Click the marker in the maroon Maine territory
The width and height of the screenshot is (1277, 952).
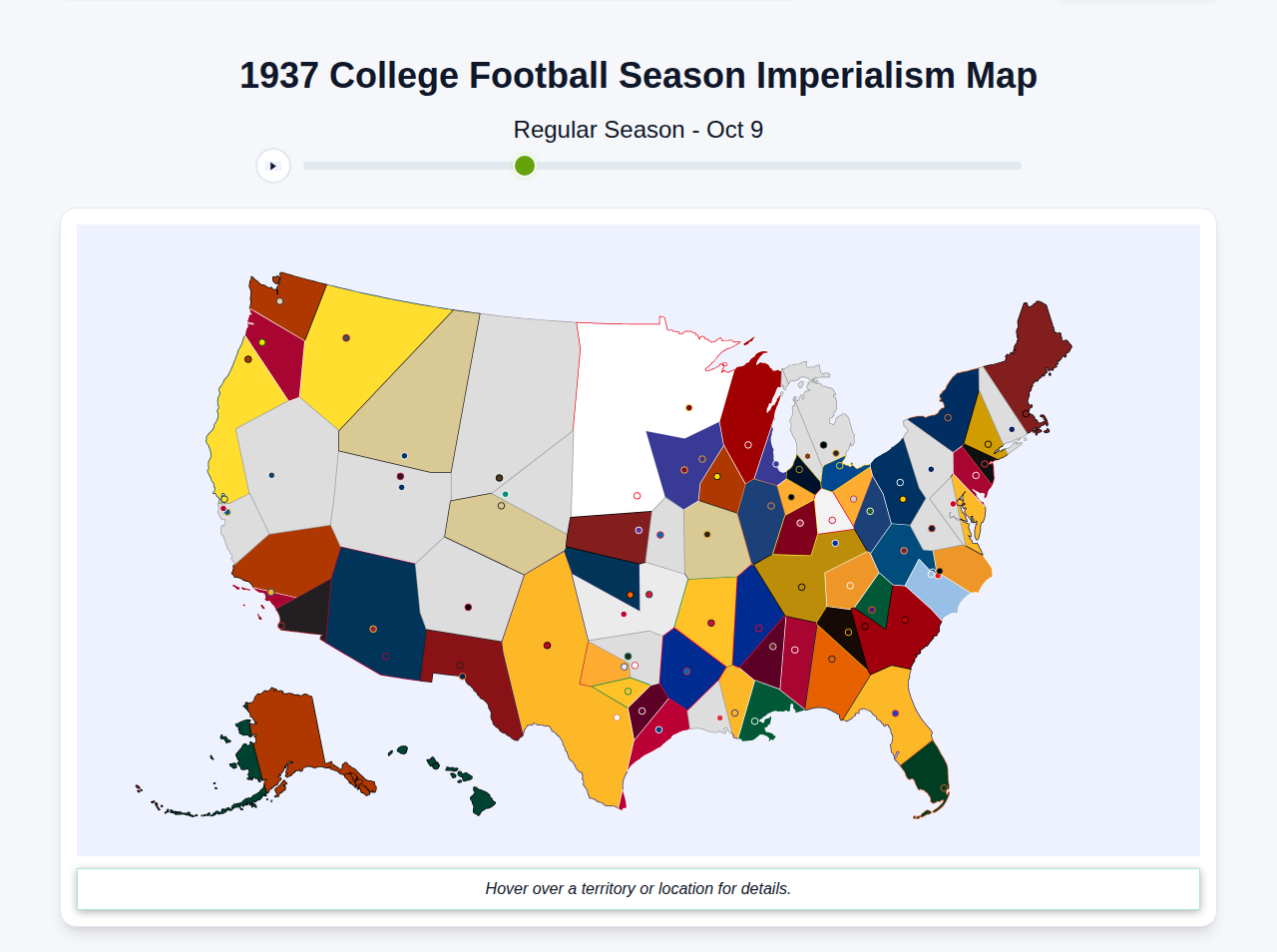(1026, 413)
